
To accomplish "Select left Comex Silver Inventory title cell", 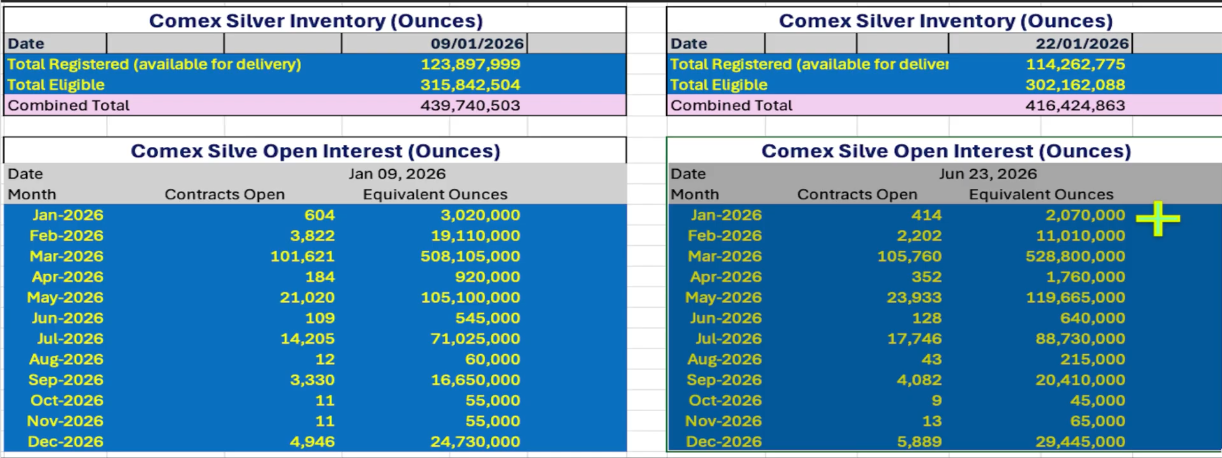I will [315, 20].
